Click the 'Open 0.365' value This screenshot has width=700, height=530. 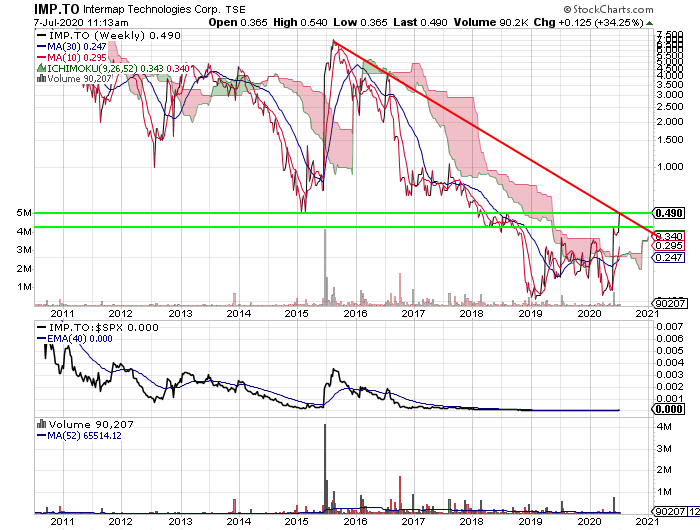click(x=238, y=22)
